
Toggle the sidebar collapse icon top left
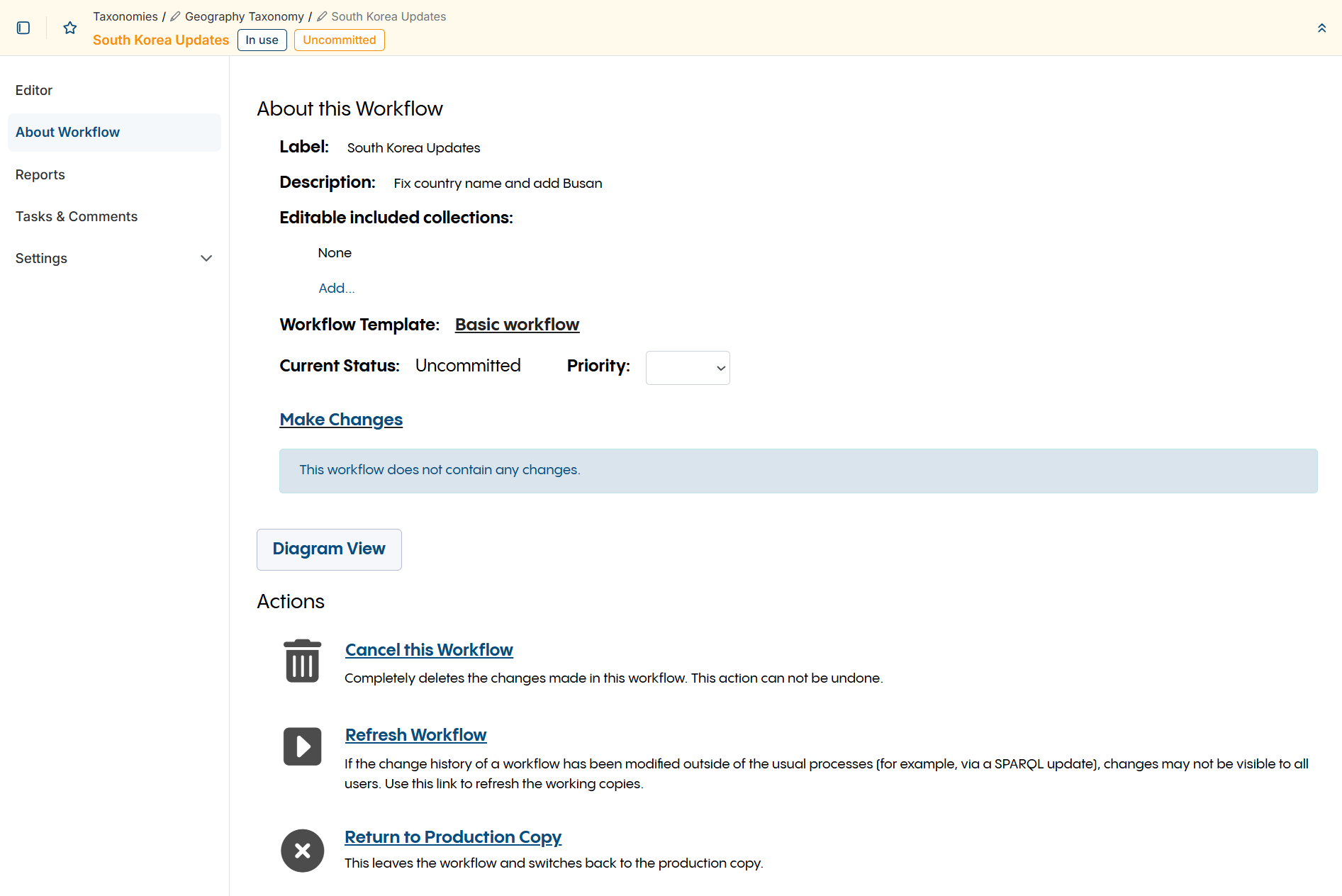(x=23, y=28)
